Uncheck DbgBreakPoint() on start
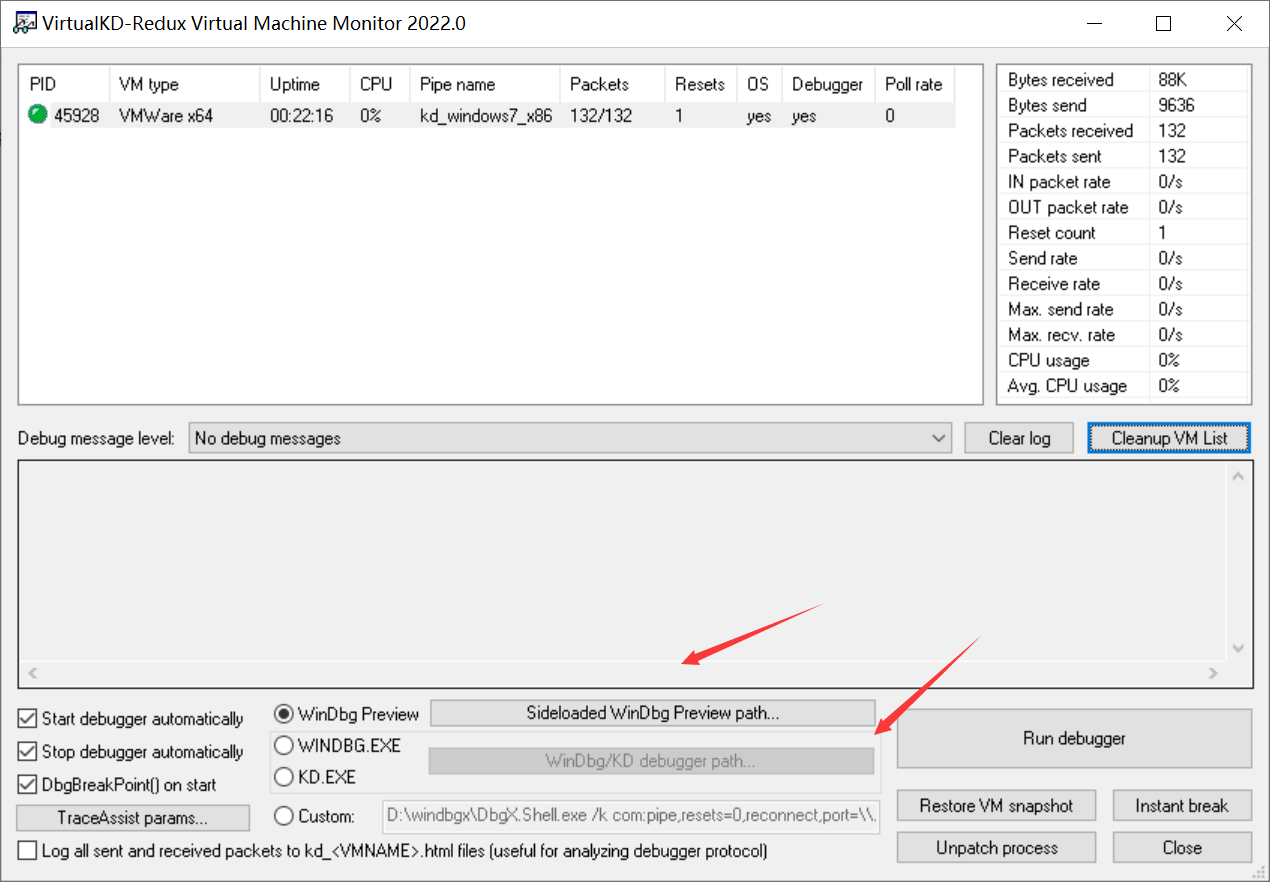 28,785
